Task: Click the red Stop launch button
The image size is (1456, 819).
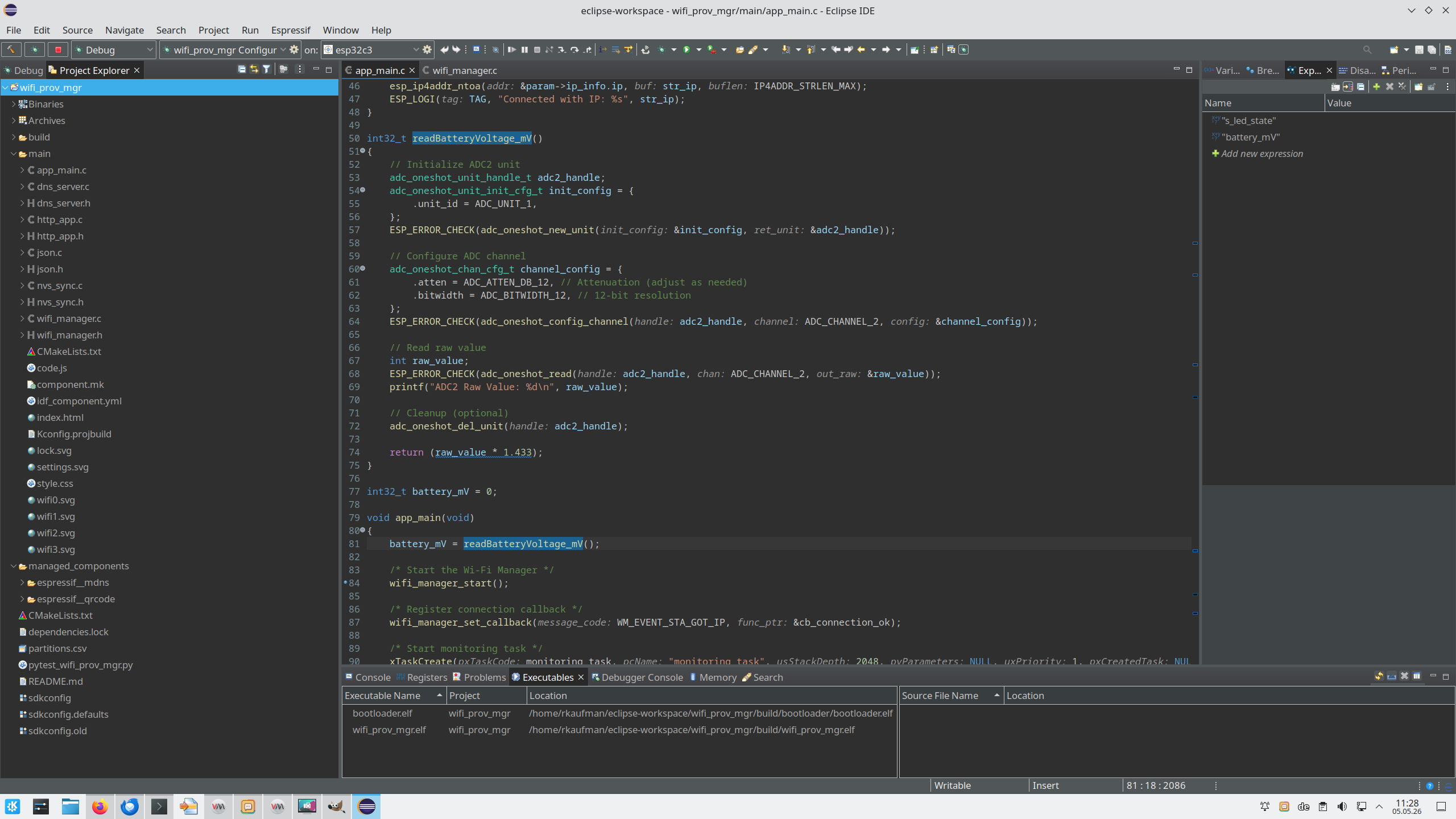Action: tap(57, 49)
